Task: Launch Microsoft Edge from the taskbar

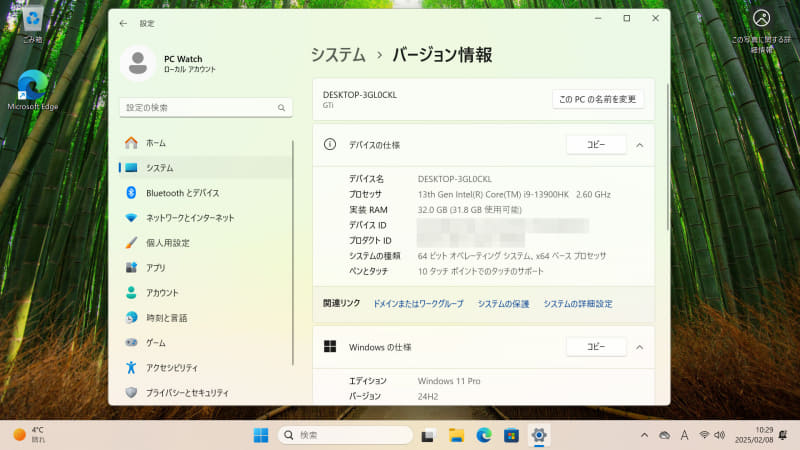Action: pos(484,435)
